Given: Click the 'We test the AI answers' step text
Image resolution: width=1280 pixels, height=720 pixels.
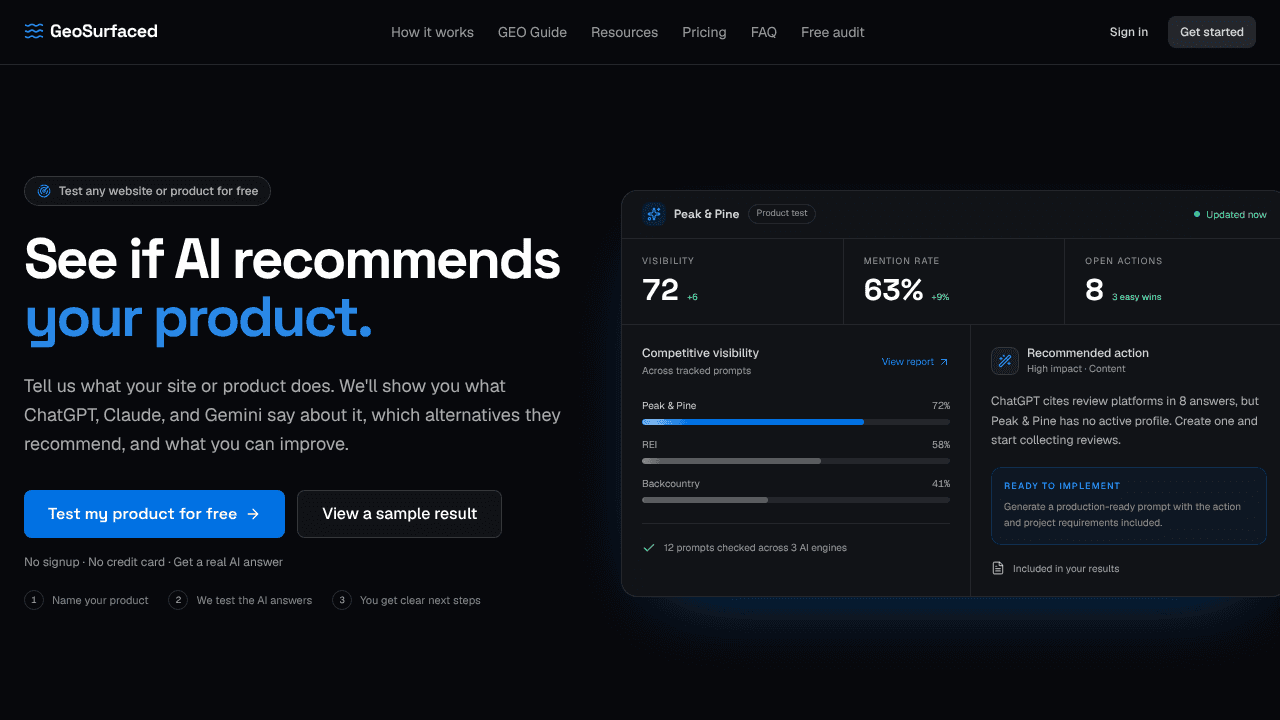Looking at the screenshot, I should (x=254, y=600).
